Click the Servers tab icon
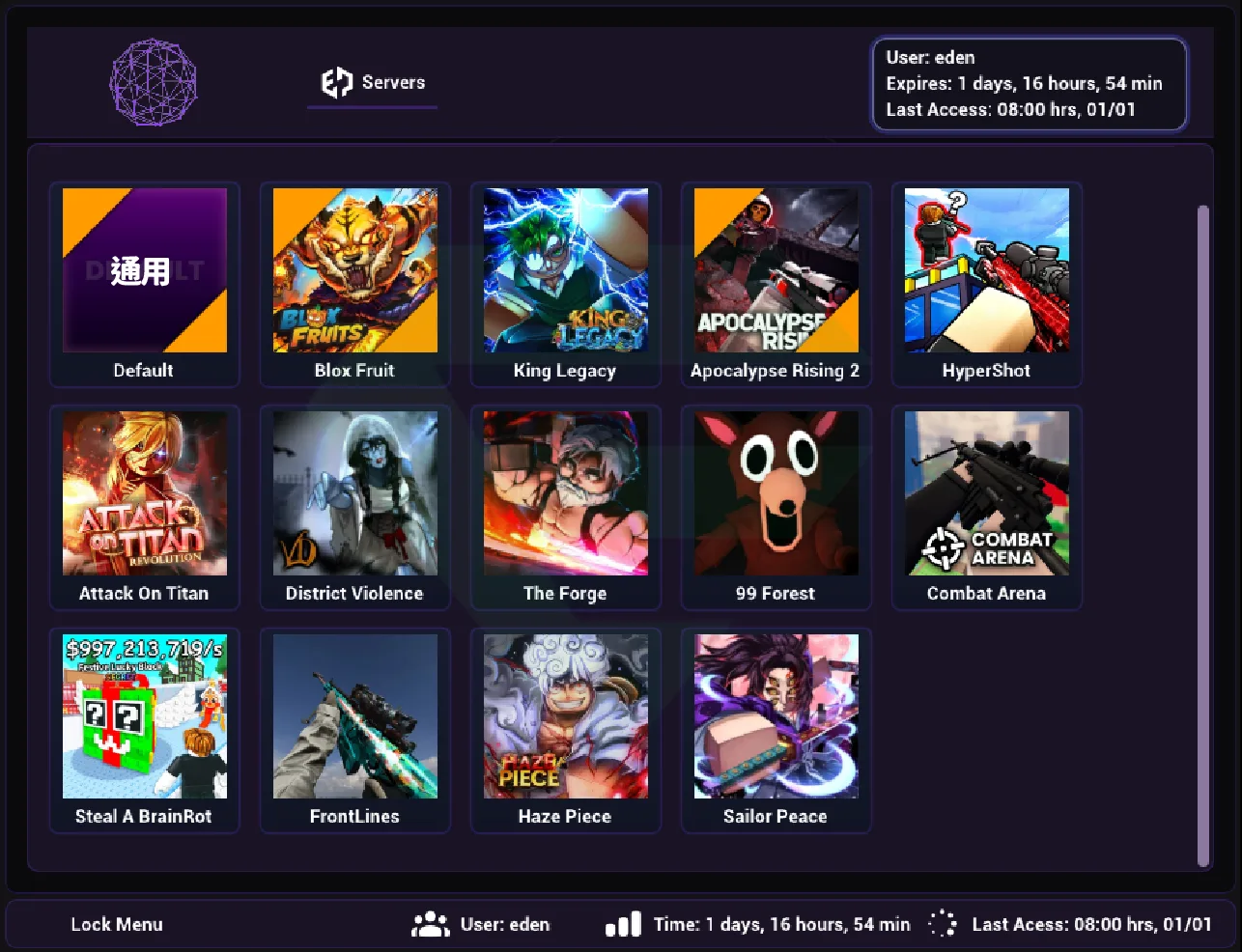This screenshot has height=952, width=1242. pyautogui.click(x=336, y=83)
